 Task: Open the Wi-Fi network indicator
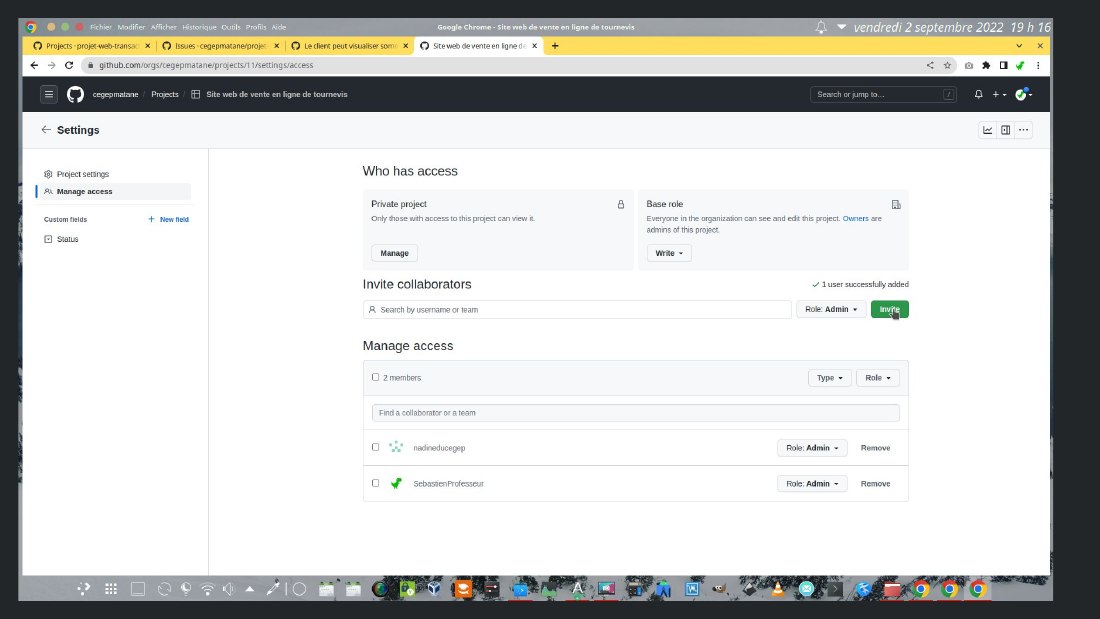coord(207,589)
